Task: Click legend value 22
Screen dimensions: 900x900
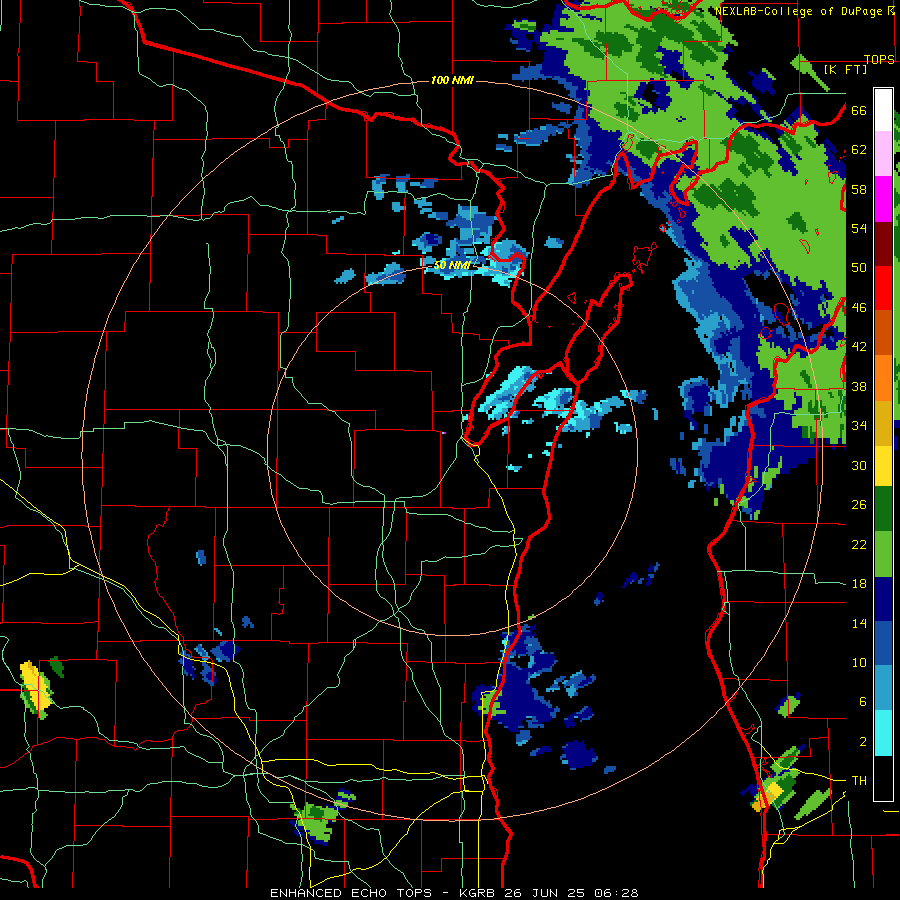Action: coord(859,544)
